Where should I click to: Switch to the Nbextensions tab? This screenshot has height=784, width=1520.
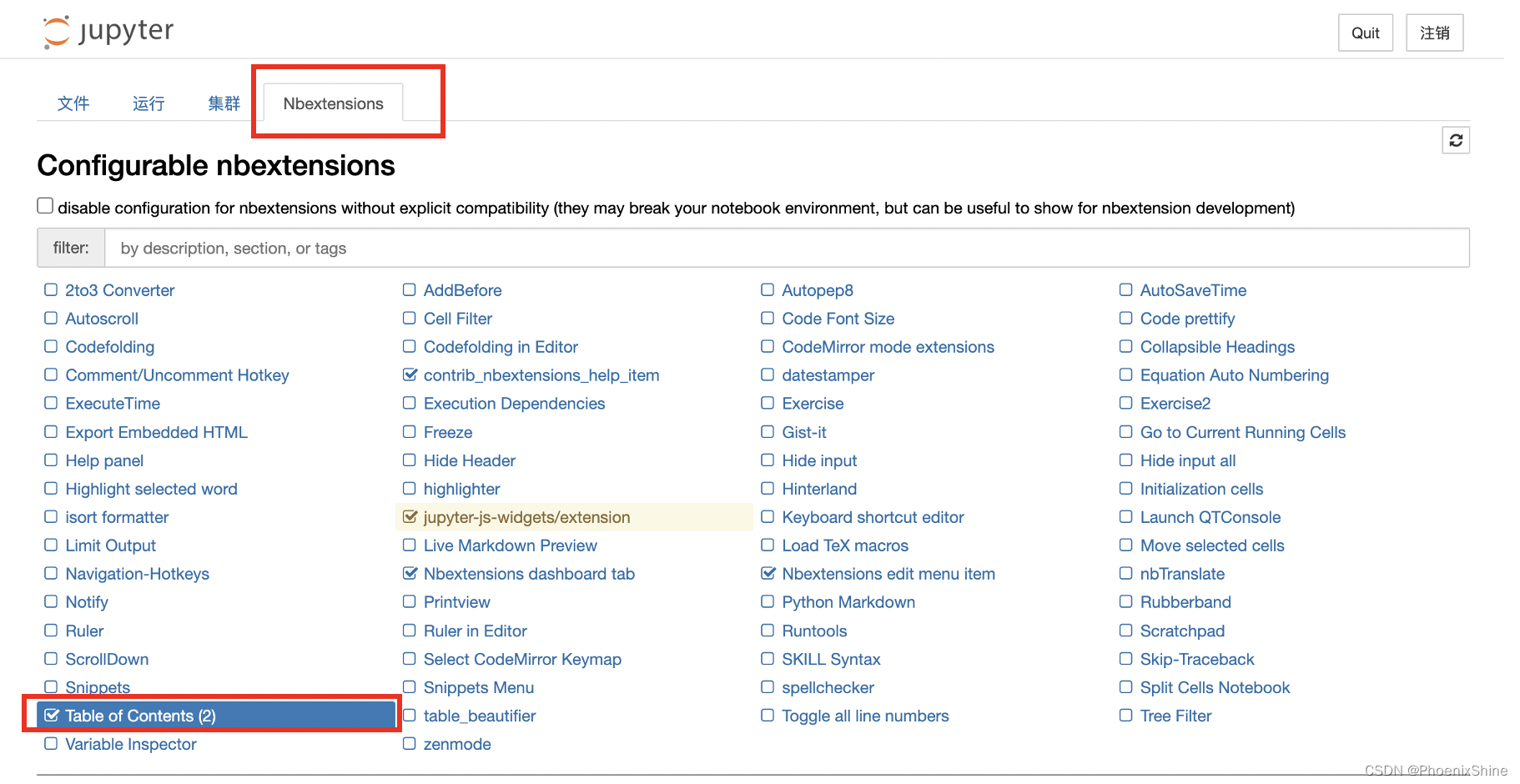[x=334, y=103]
